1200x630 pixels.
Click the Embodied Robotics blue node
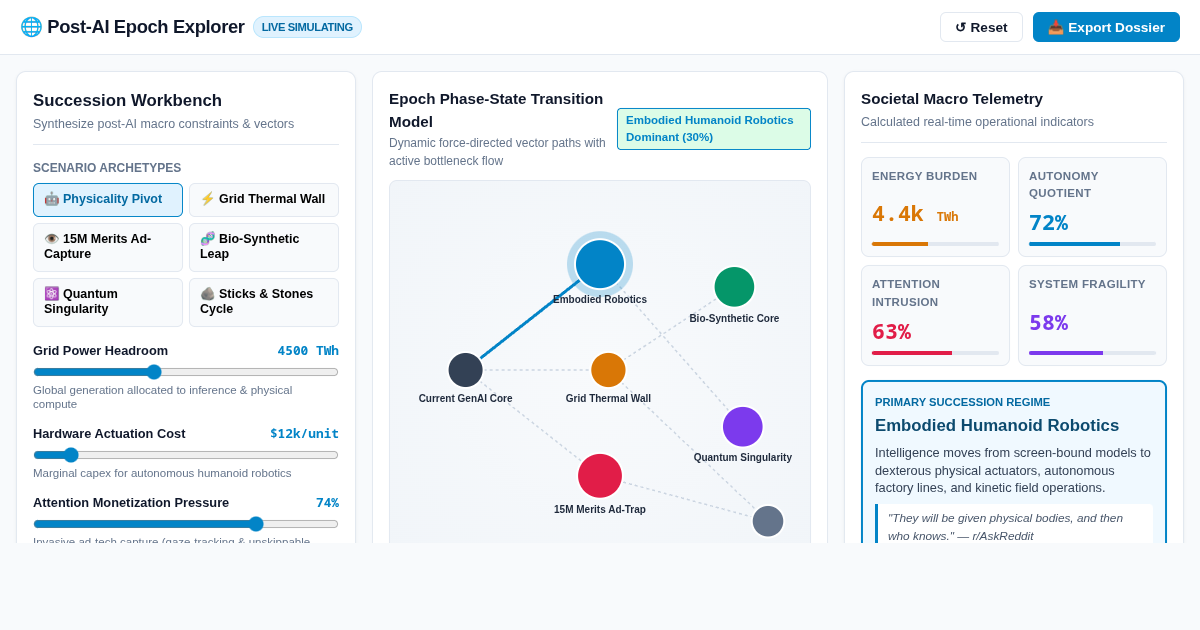[600, 264]
